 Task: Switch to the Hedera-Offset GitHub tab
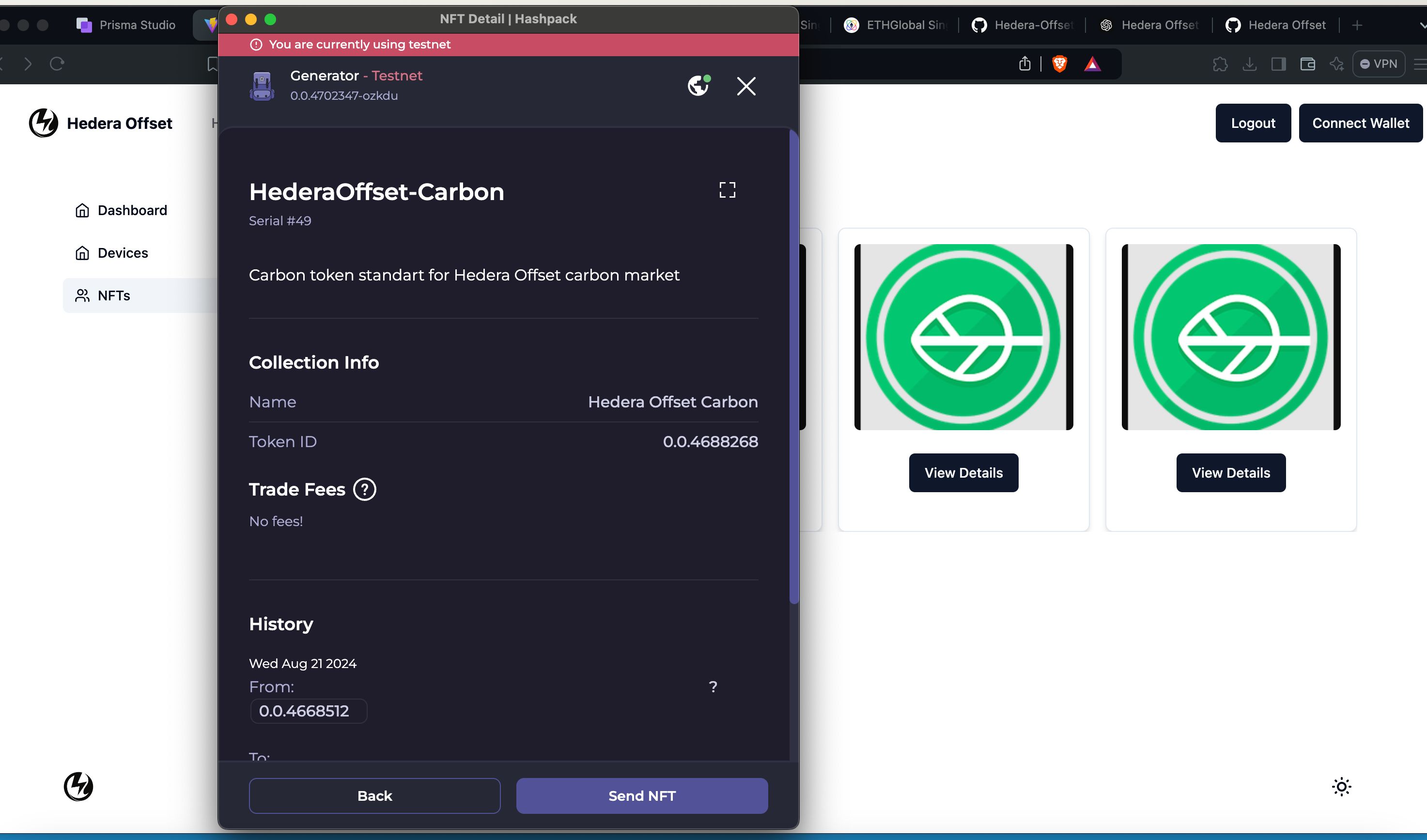tap(1022, 25)
